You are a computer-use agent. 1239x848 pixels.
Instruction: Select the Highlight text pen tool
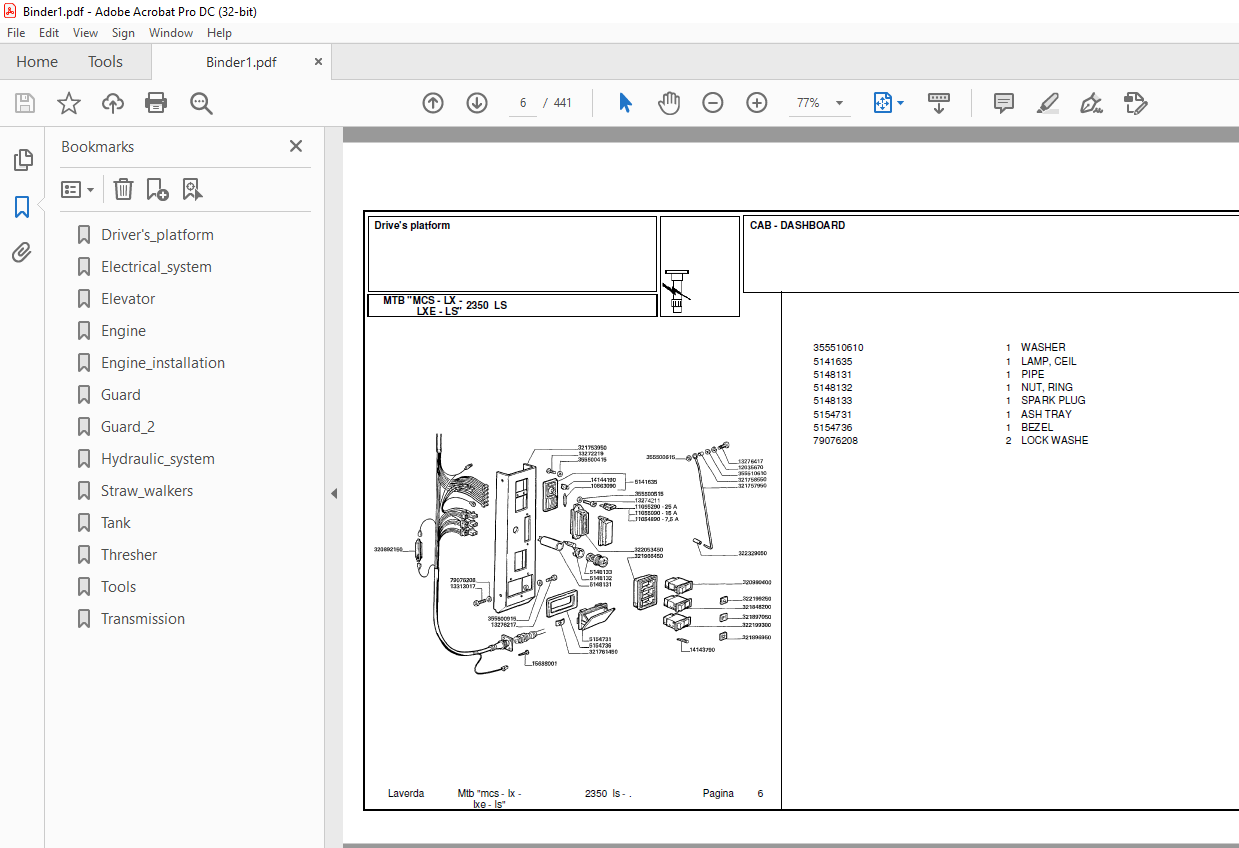tap(1047, 103)
